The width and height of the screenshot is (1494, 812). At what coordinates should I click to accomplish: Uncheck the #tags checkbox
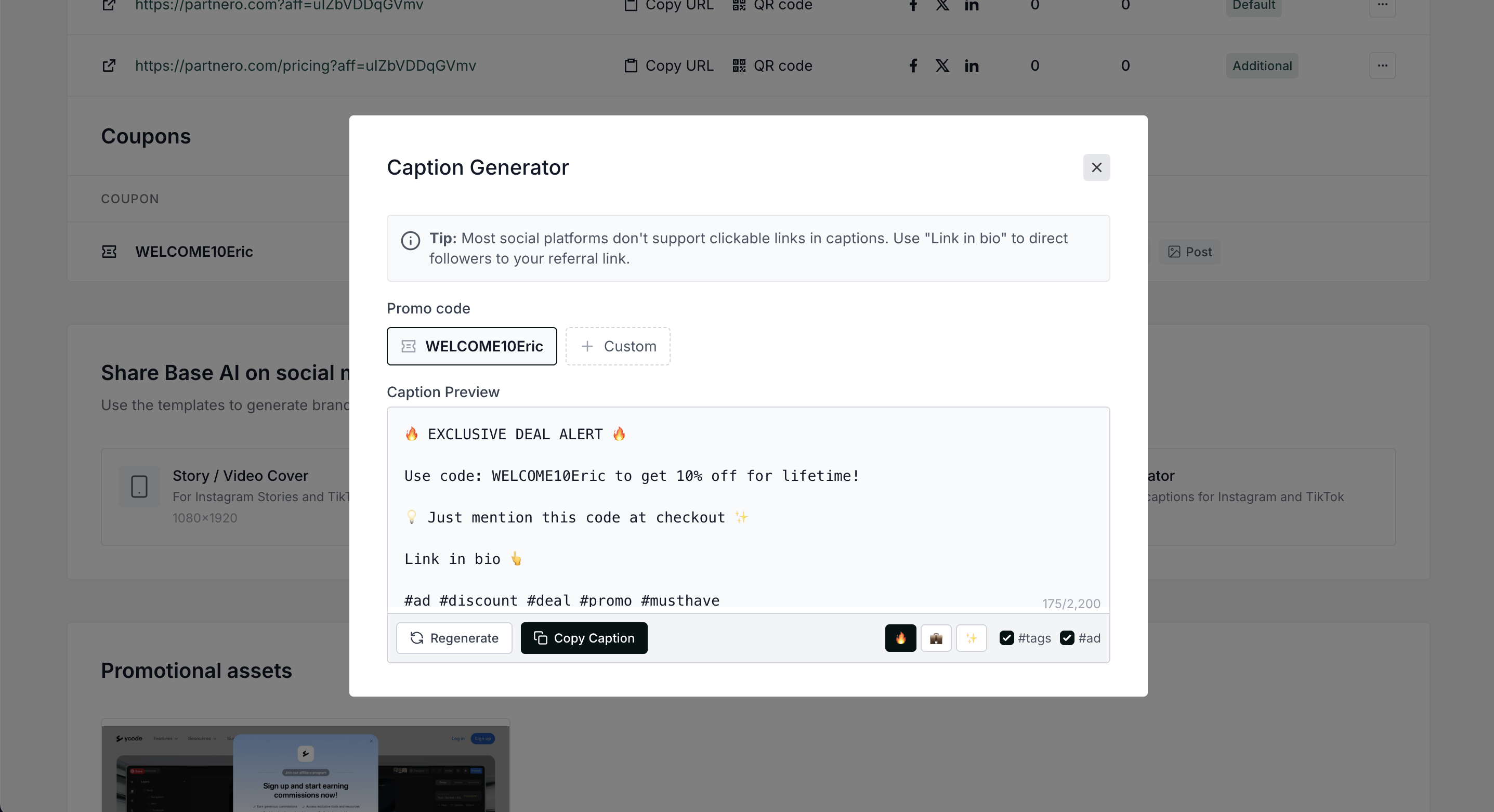pos(1007,638)
